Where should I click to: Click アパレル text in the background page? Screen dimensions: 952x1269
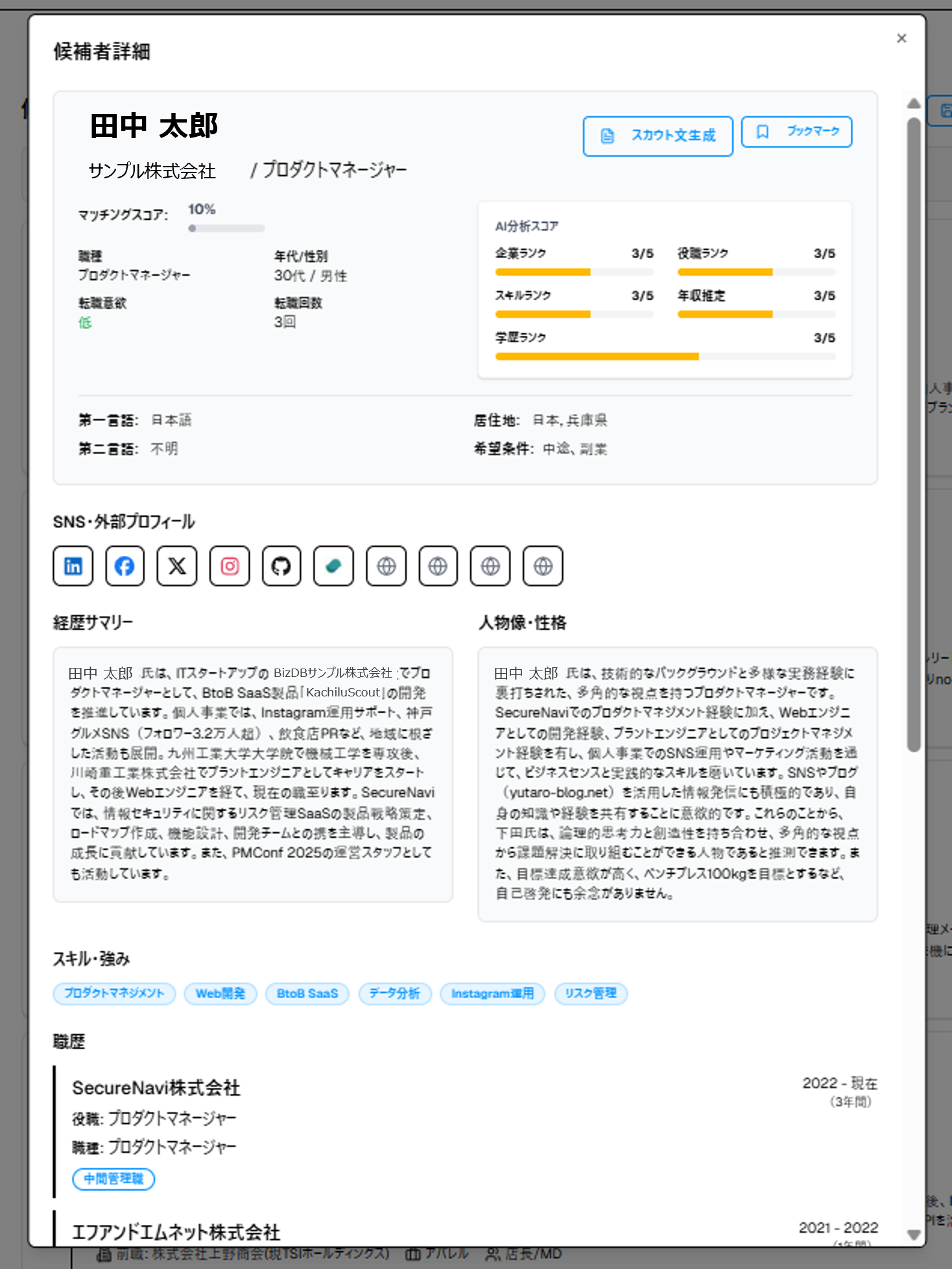tap(446, 1254)
